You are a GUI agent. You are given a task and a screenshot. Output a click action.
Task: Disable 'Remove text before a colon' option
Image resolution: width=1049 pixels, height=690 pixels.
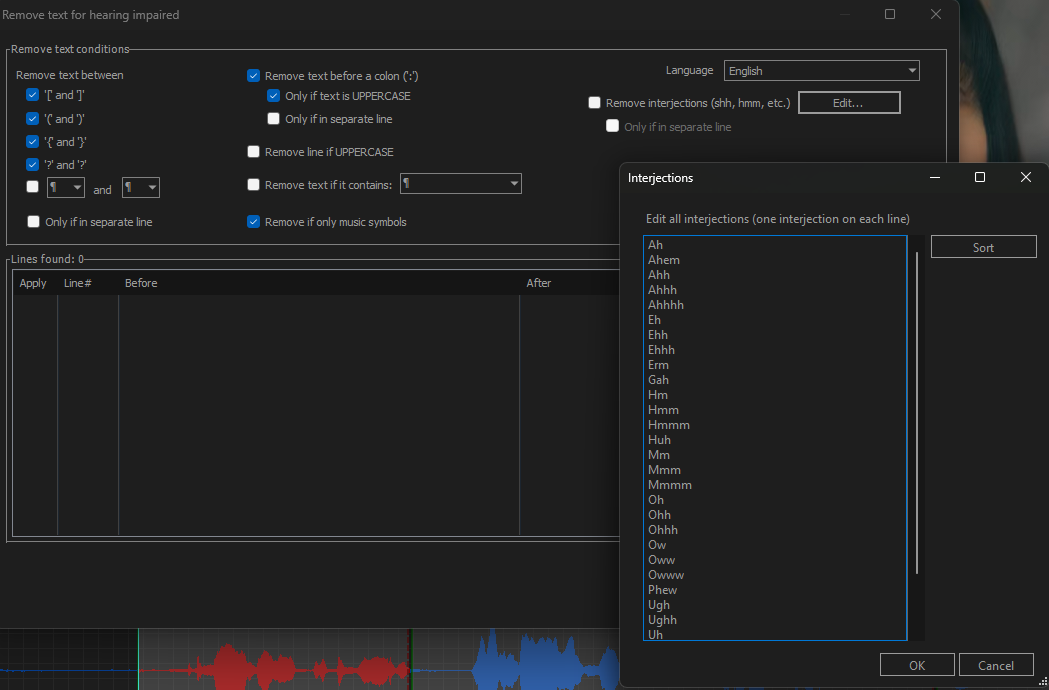253,75
